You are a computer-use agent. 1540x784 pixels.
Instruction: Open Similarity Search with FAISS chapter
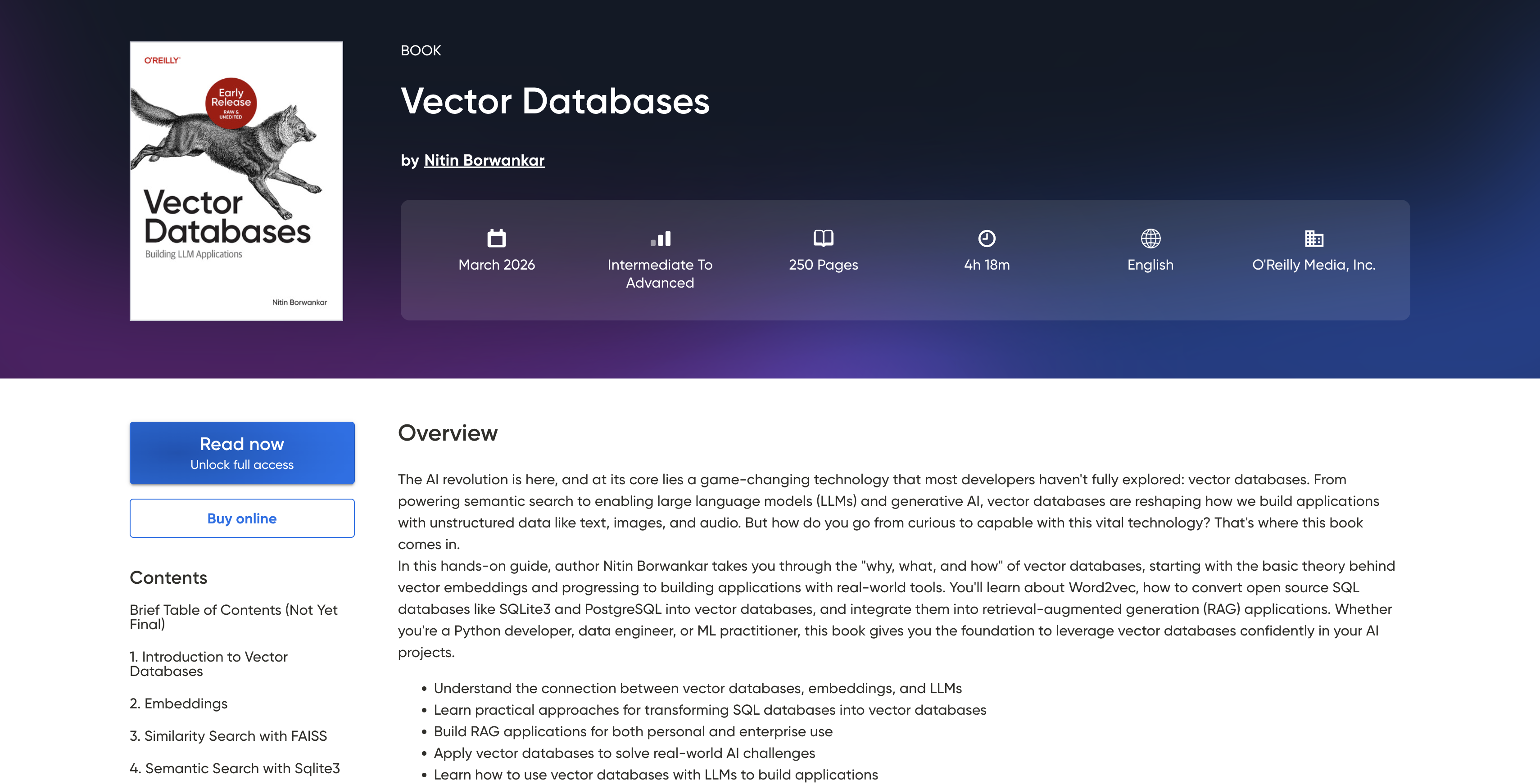coord(228,735)
